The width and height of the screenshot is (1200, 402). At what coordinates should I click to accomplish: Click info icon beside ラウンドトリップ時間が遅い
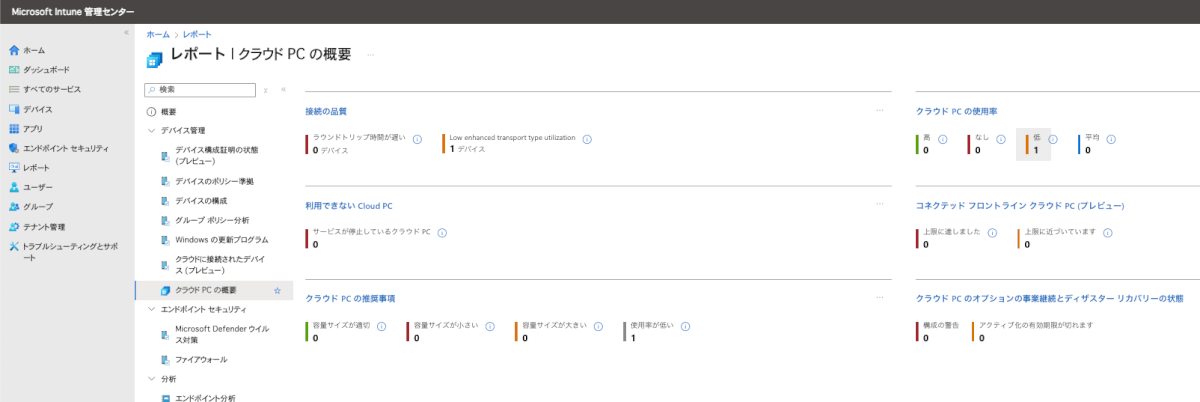point(417,139)
